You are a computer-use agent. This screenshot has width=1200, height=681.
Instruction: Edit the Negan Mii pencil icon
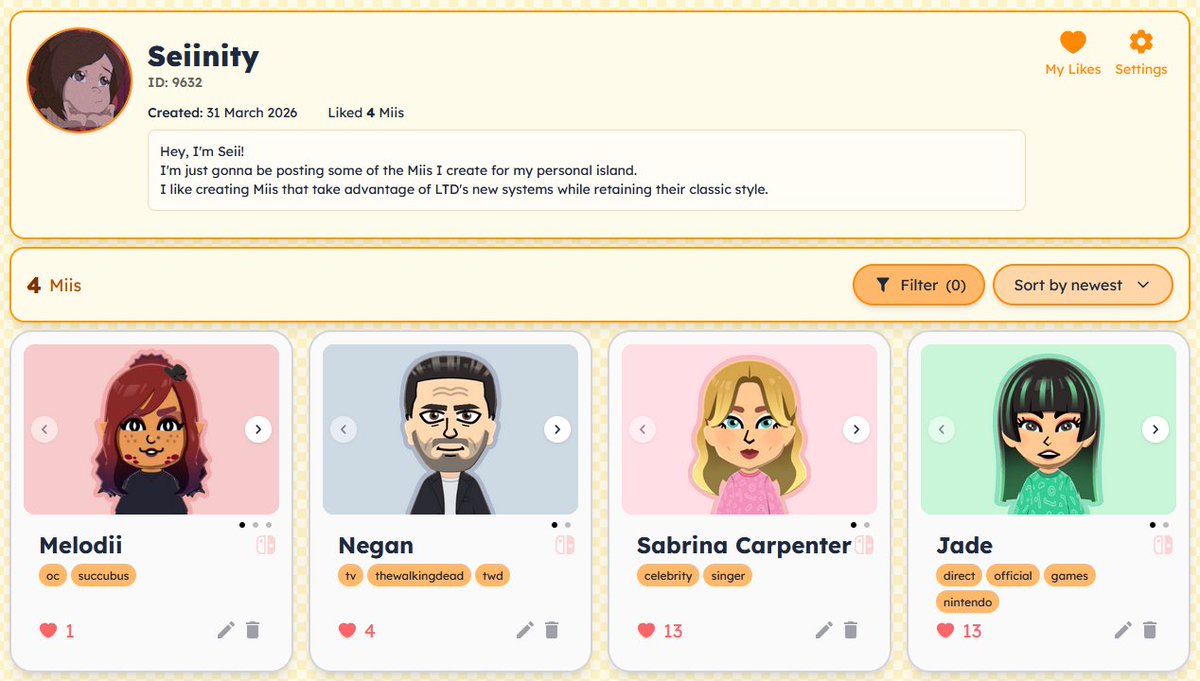(525, 630)
